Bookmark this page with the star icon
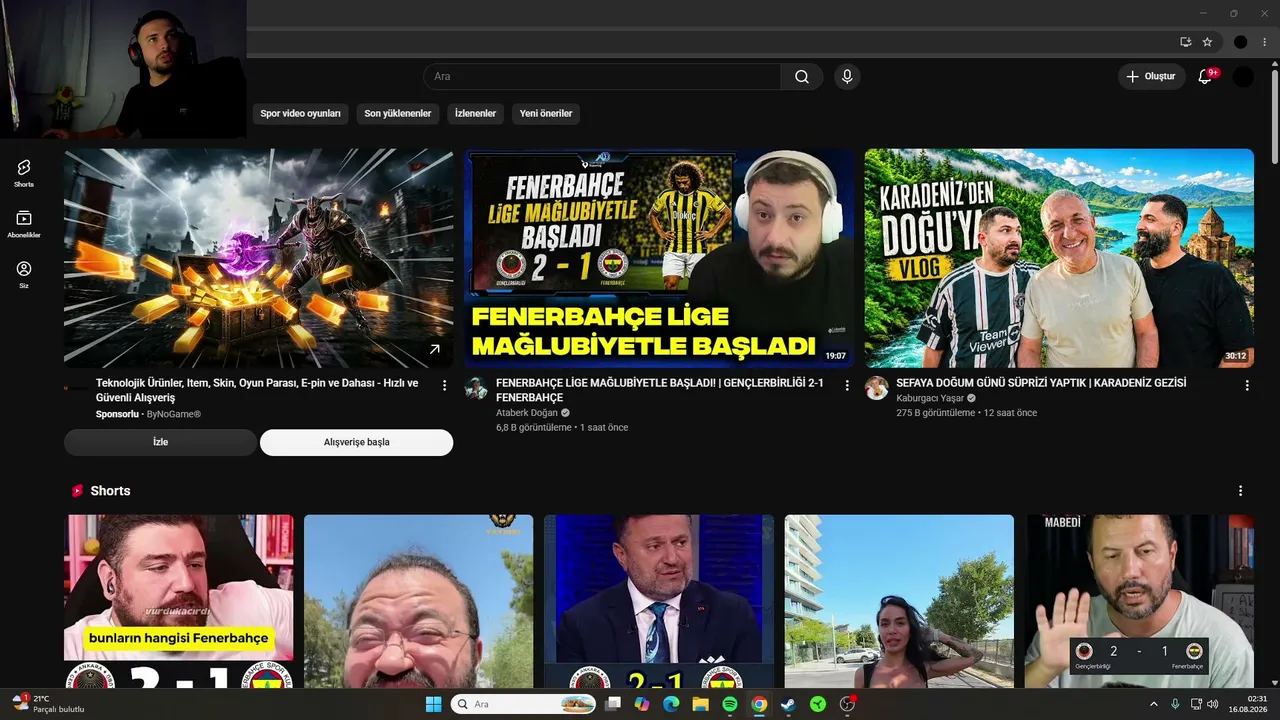Image resolution: width=1280 pixels, height=720 pixels. tap(1207, 42)
